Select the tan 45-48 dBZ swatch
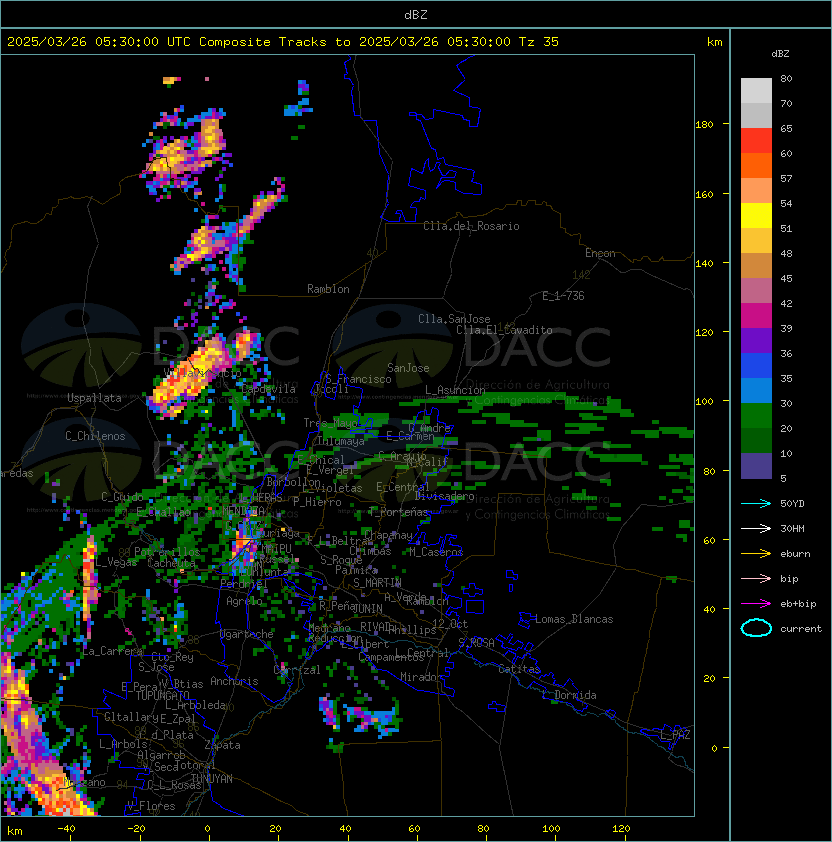This screenshot has width=832, height=842. pos(756,265)
